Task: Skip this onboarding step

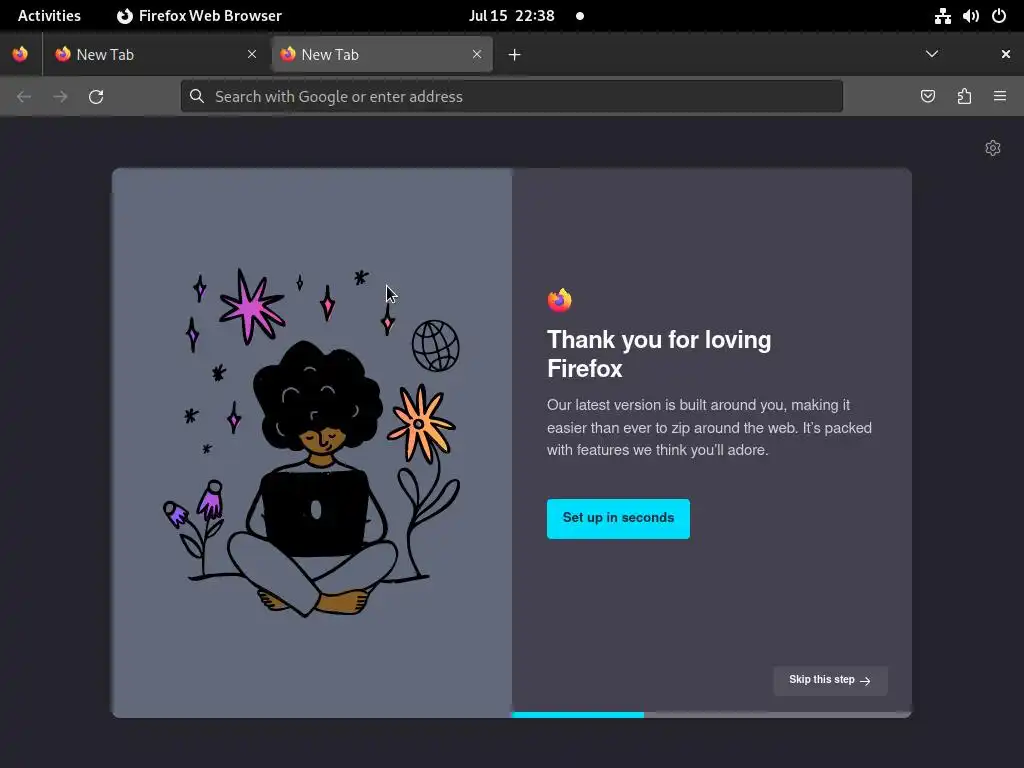Action: (830, 680)
